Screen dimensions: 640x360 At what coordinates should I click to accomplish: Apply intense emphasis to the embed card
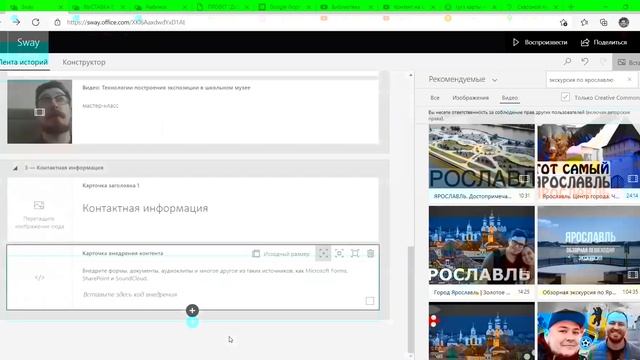355,253
